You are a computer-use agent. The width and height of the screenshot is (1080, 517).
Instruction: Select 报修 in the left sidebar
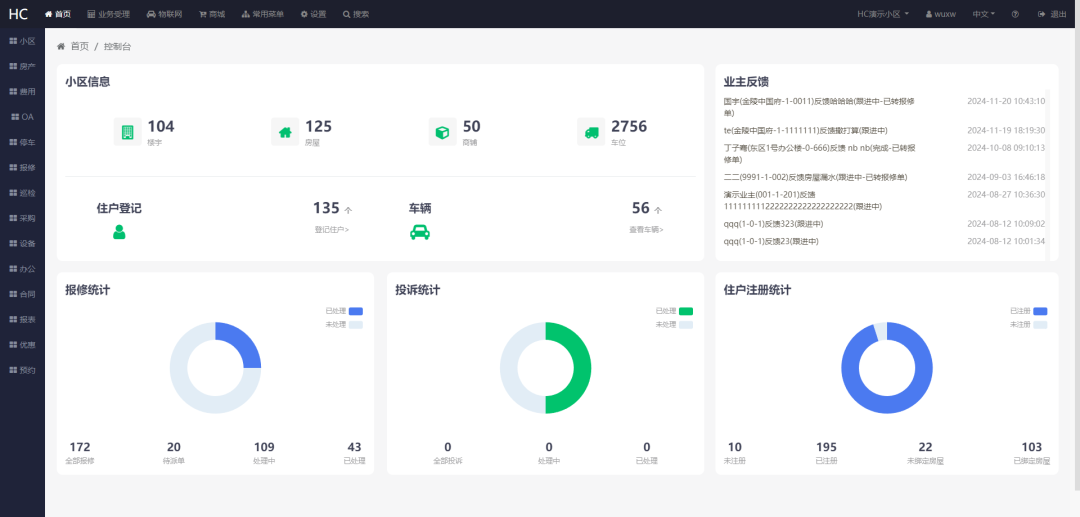pos(22,168)
